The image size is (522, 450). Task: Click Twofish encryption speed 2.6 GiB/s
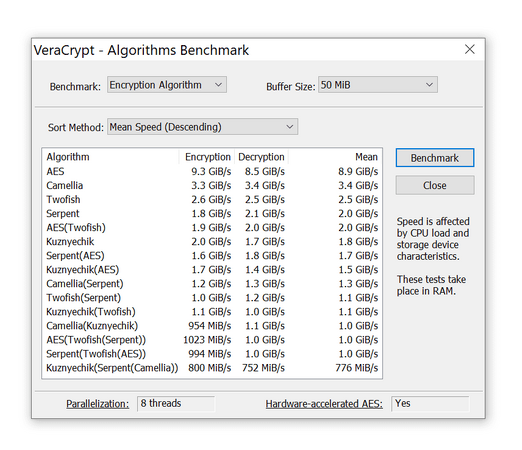211,199
